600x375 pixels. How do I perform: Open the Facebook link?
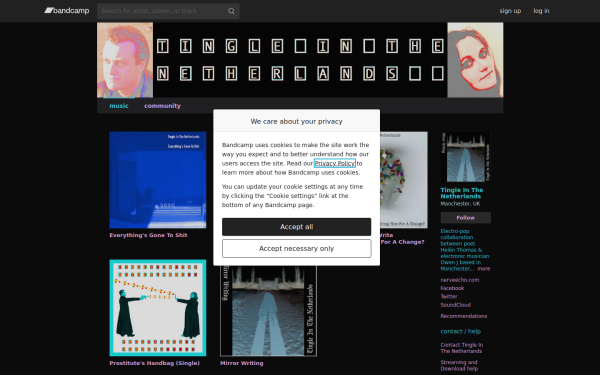tap(452, 288)
